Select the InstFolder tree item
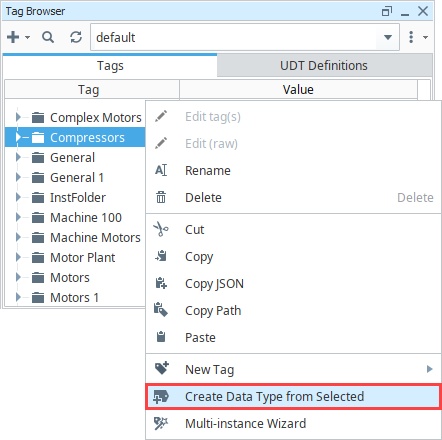The height and width of the screenshot is (440, 442). click(78, 198)
